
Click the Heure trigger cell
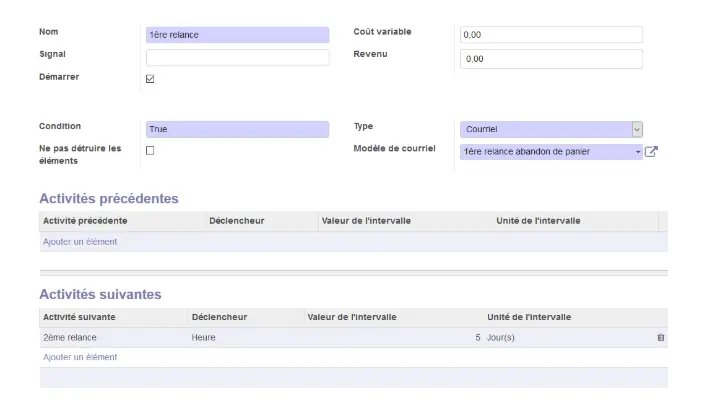(x=246, y=337)
